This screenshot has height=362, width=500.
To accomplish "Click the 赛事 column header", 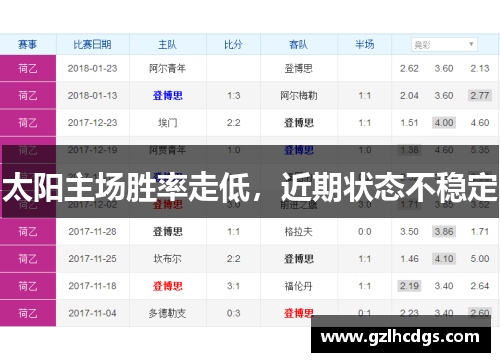I will [x=28, y=44].
